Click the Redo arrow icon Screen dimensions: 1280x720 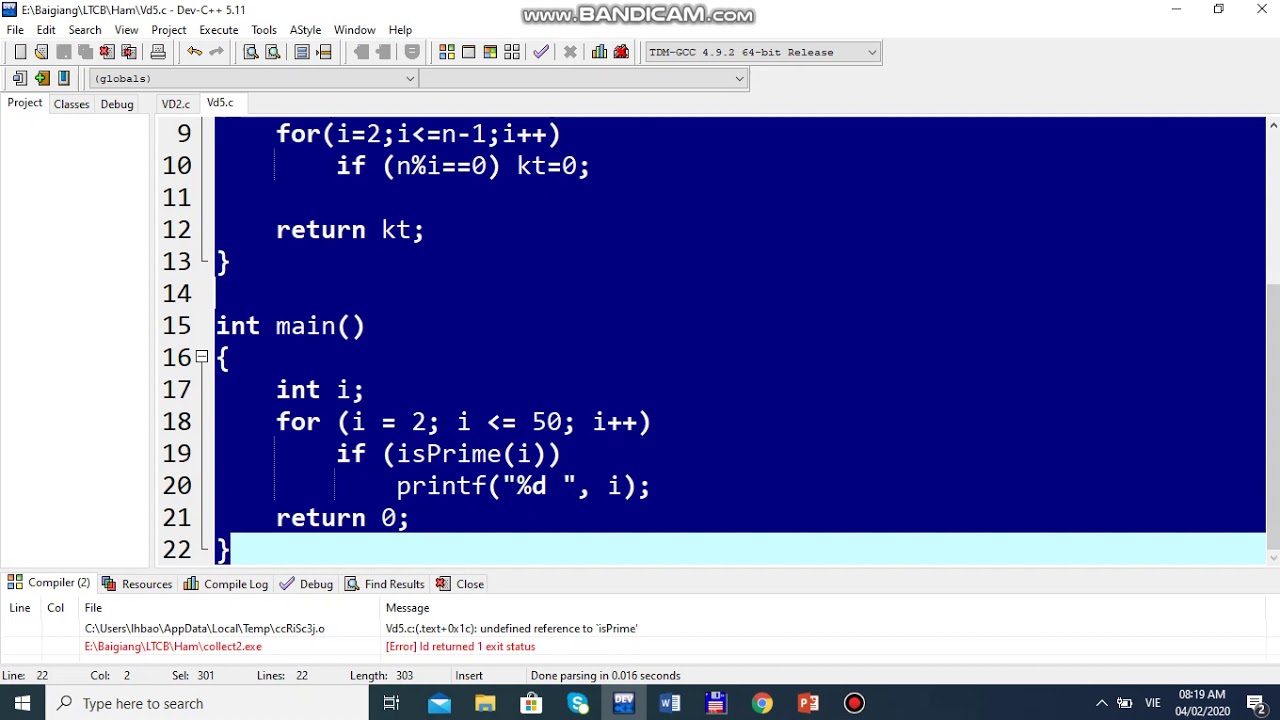point(216,52)
